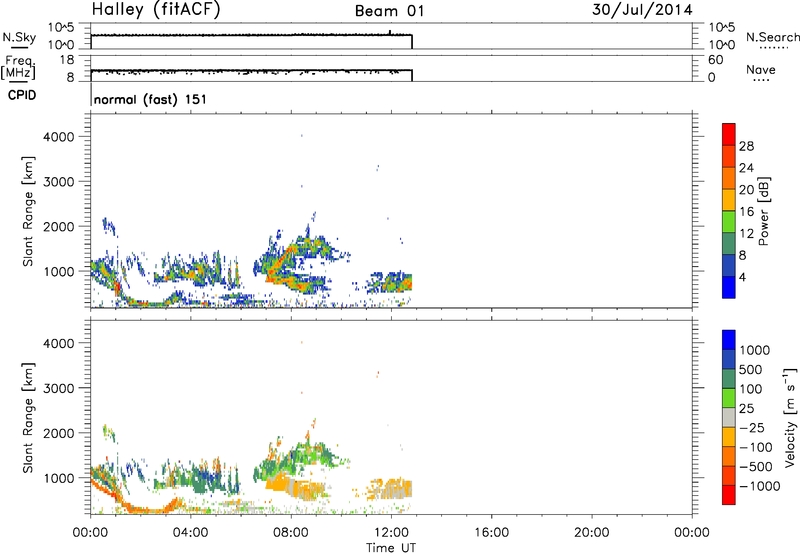Click the 'Beam 01' label
This screenshot has height=554, width=800.
click(x=389, y=11)
